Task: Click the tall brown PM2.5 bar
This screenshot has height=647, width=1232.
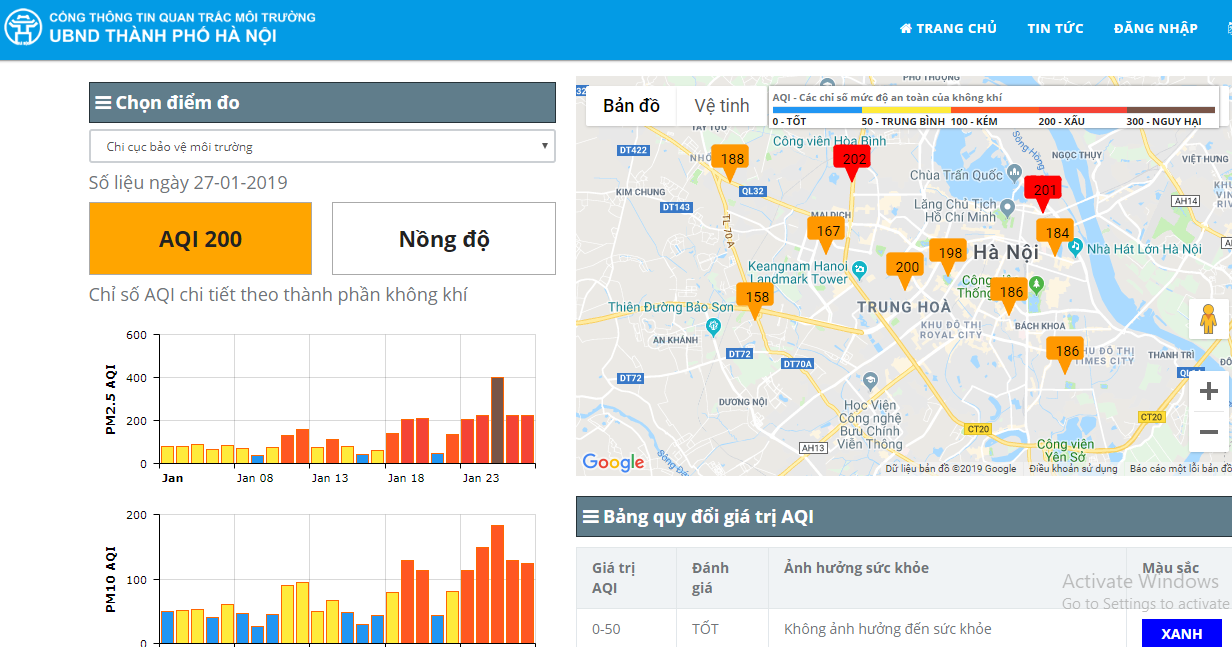Action: (x=497, y=420)
